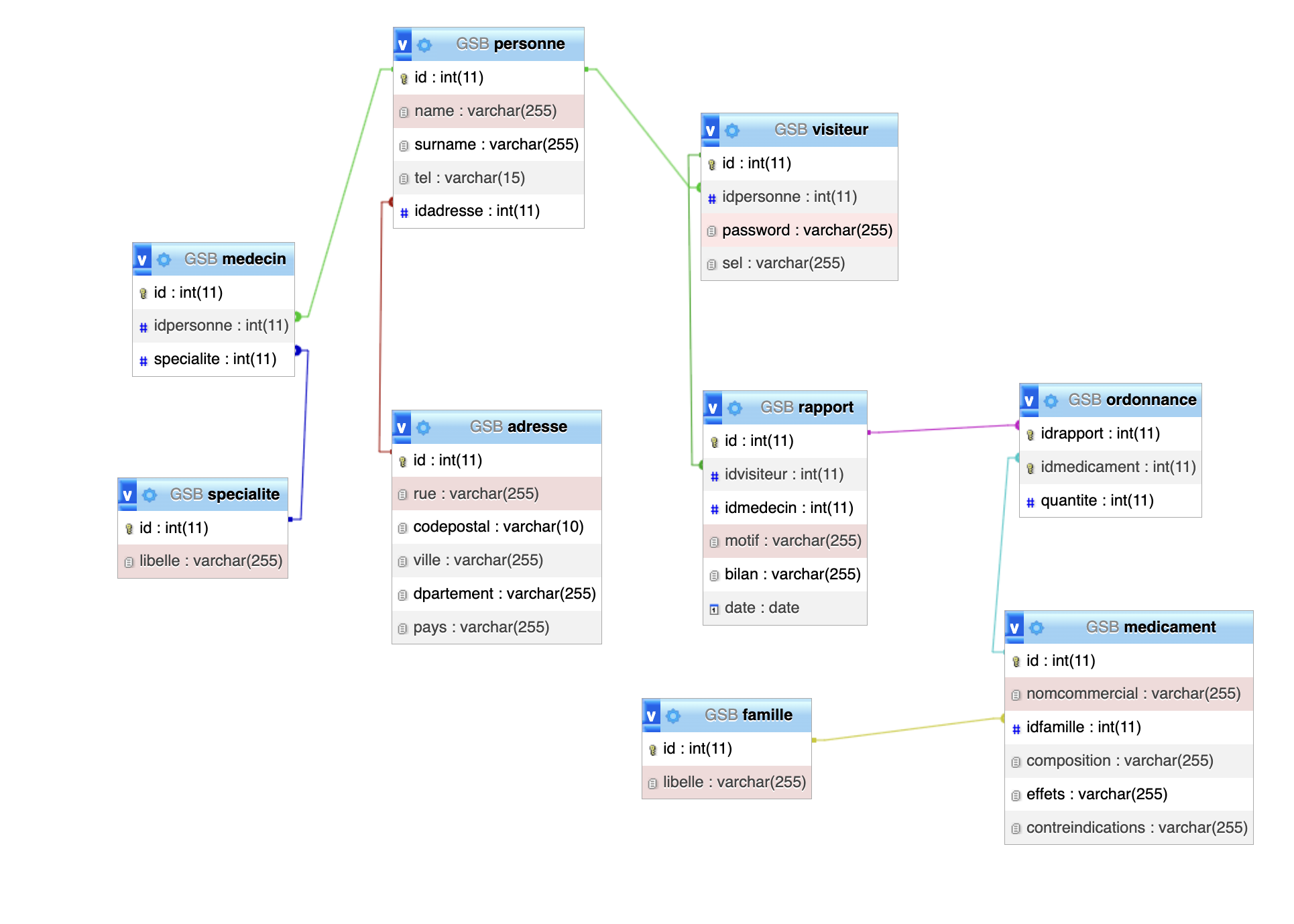Click the 'ville : varchar(255)' column
This screenshot has width=1294, height=924.
coord(497,560)
